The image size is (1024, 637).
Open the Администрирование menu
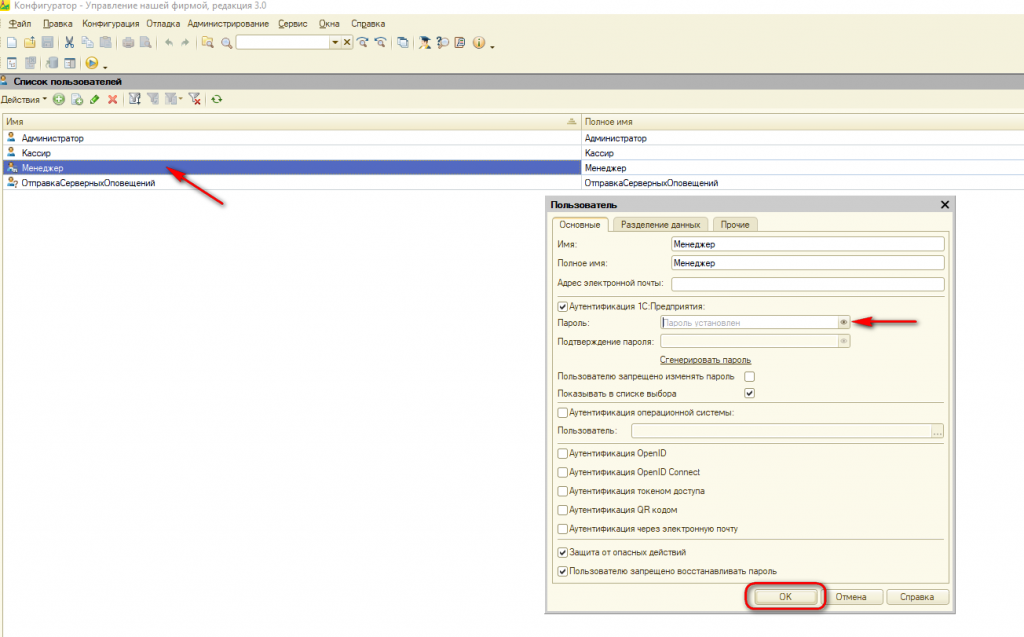[x=228, y=24]
